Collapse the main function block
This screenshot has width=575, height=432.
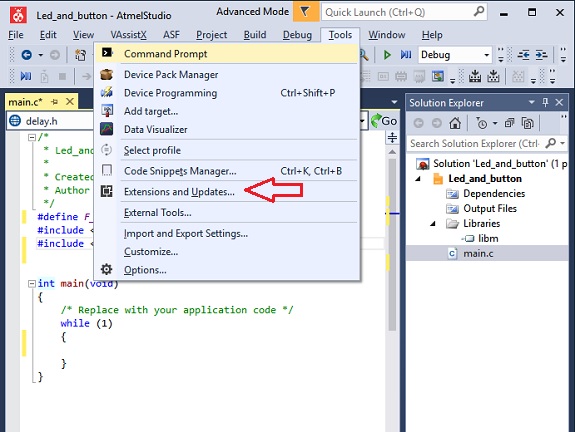click(x=32, y=283)
